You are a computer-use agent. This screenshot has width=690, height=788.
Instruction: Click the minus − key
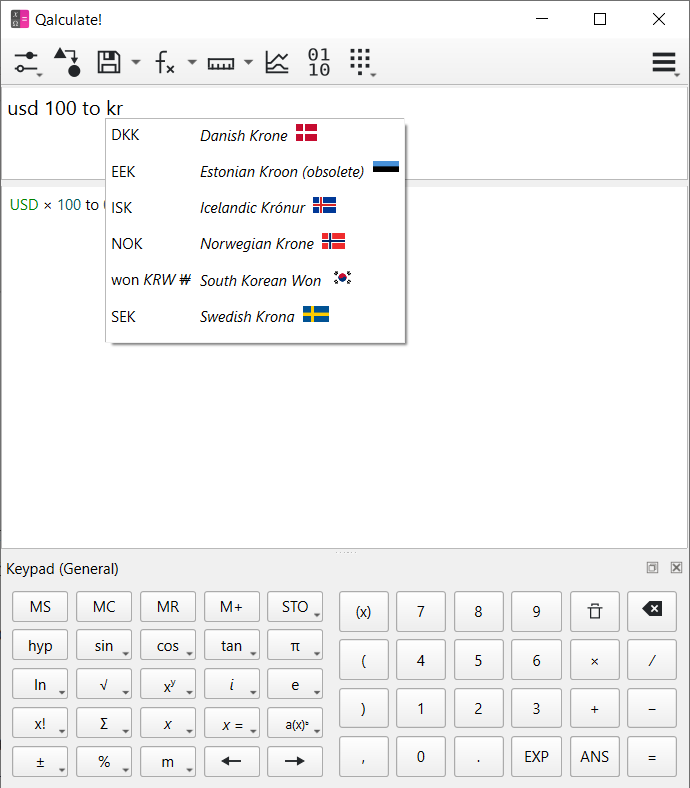(652, 709)
